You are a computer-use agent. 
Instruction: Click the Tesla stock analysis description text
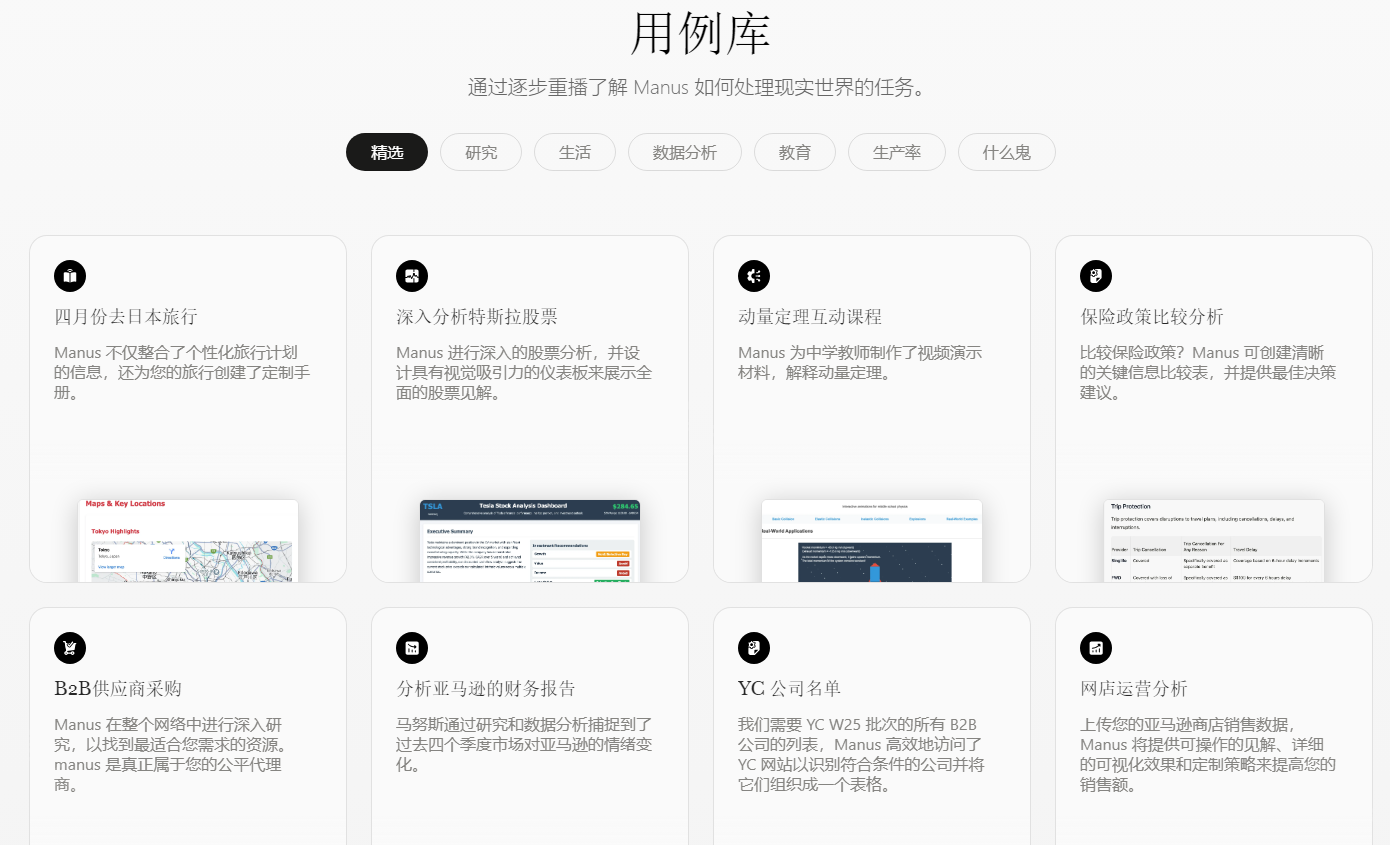(524, 373)
